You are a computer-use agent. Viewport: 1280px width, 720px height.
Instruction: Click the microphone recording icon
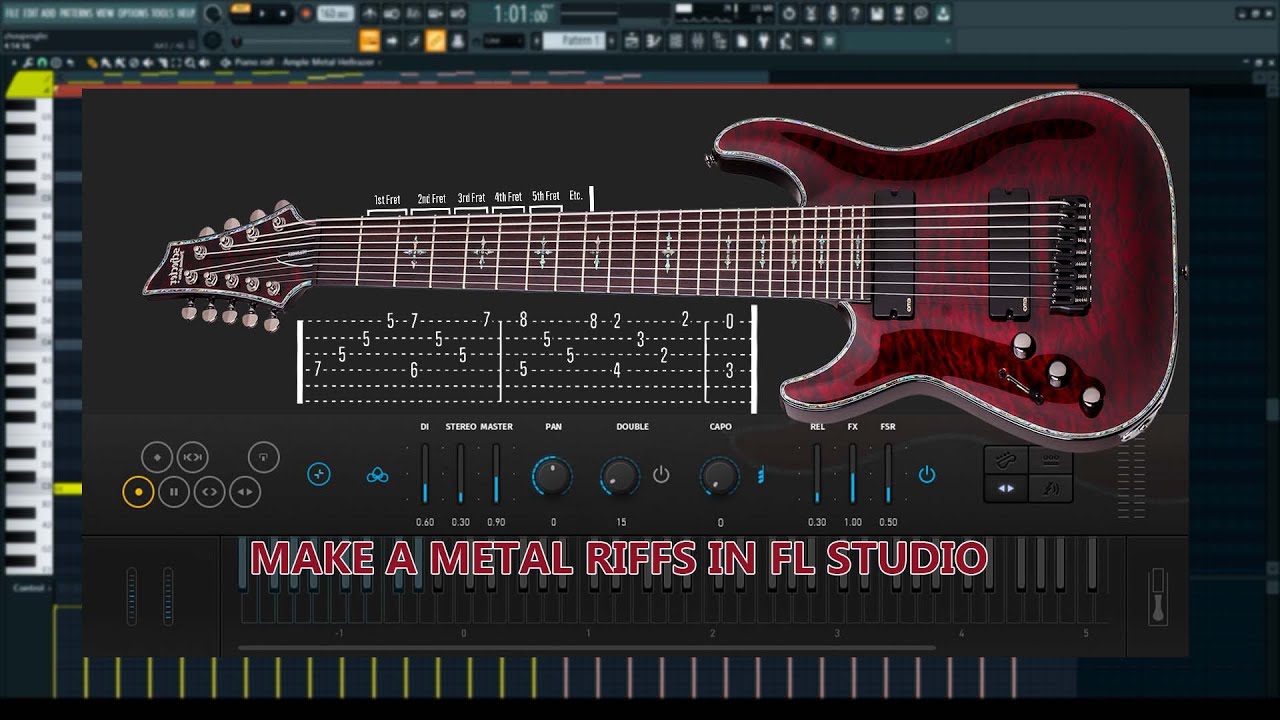click(x=832, y=14)
